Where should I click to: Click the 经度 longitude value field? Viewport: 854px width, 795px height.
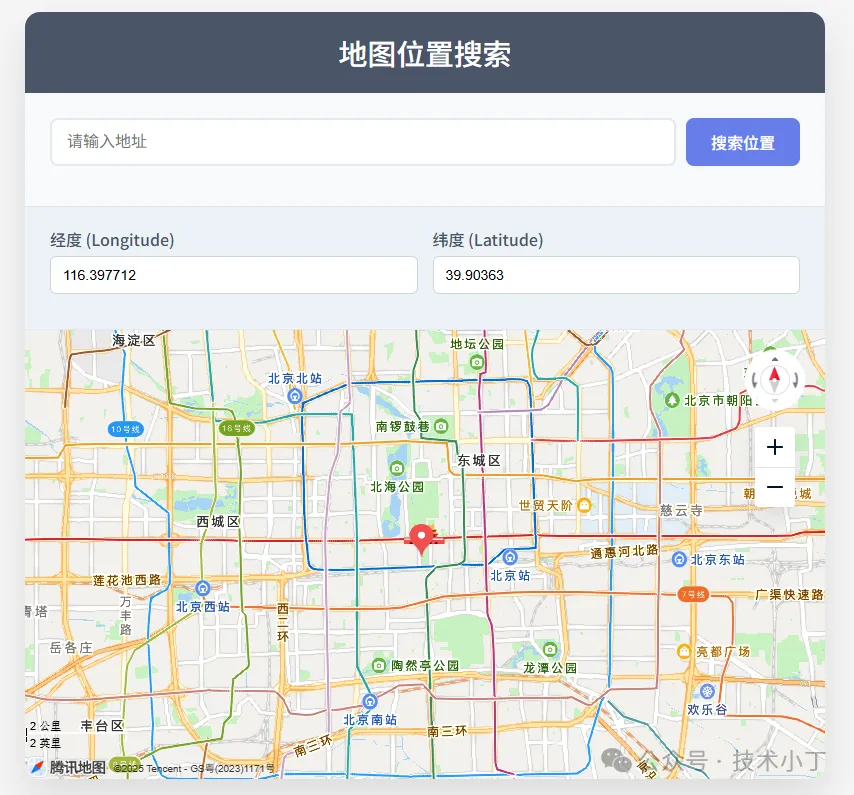click(234, 275)
